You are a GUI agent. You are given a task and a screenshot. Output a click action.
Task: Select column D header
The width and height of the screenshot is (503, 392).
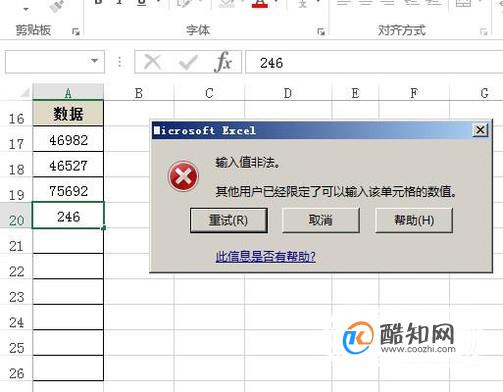coord(288,93)
